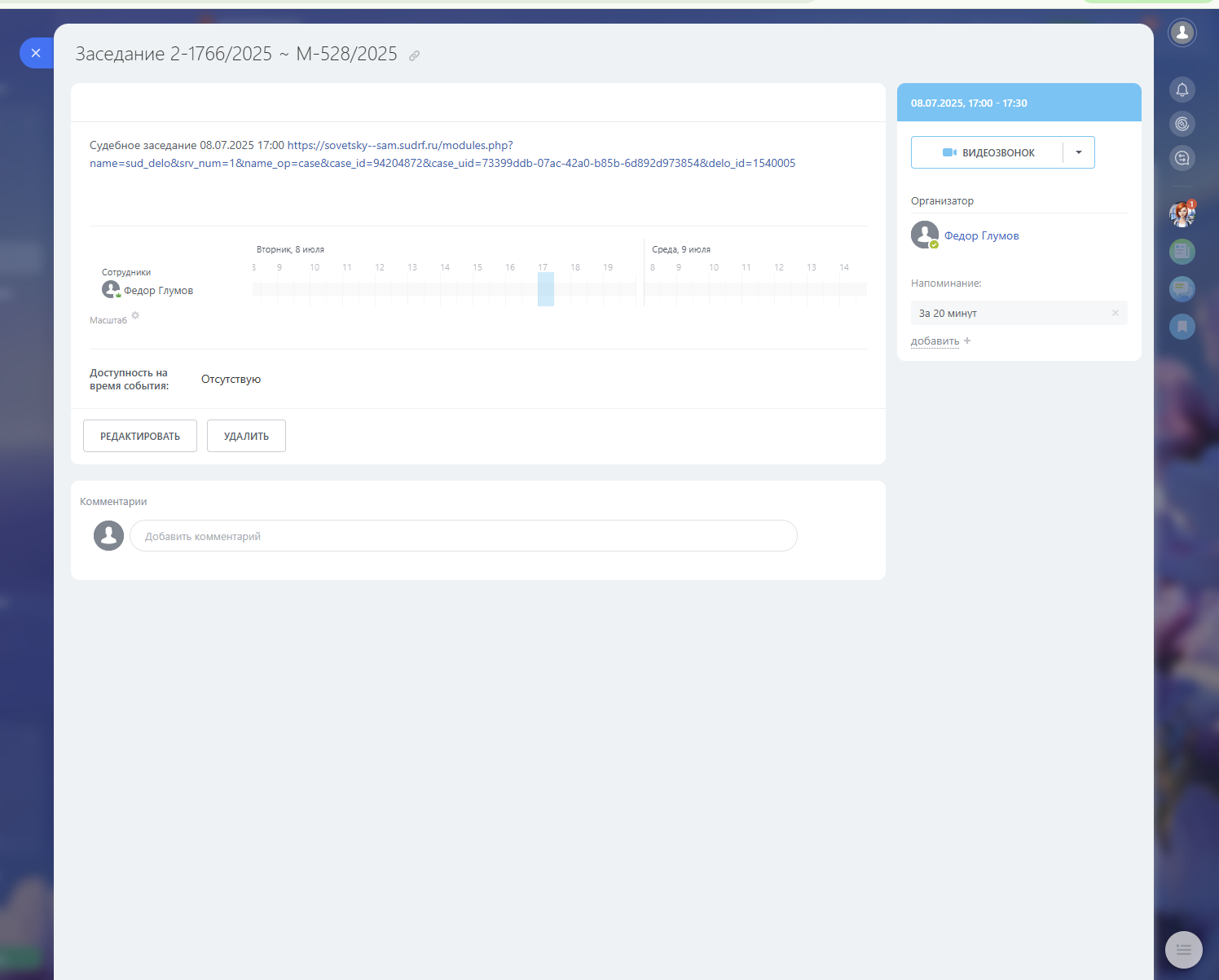The height and width of the screenshot is (980, 1219).
Task: Expand the Видеозвонок dropdown arrow
Action: 1078,152
